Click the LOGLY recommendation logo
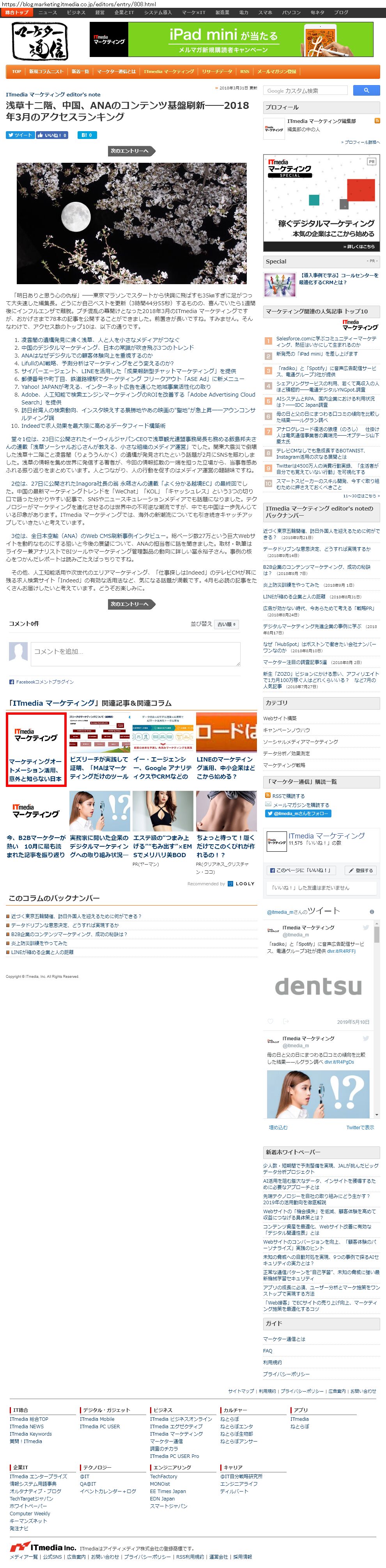 (241, 884)
